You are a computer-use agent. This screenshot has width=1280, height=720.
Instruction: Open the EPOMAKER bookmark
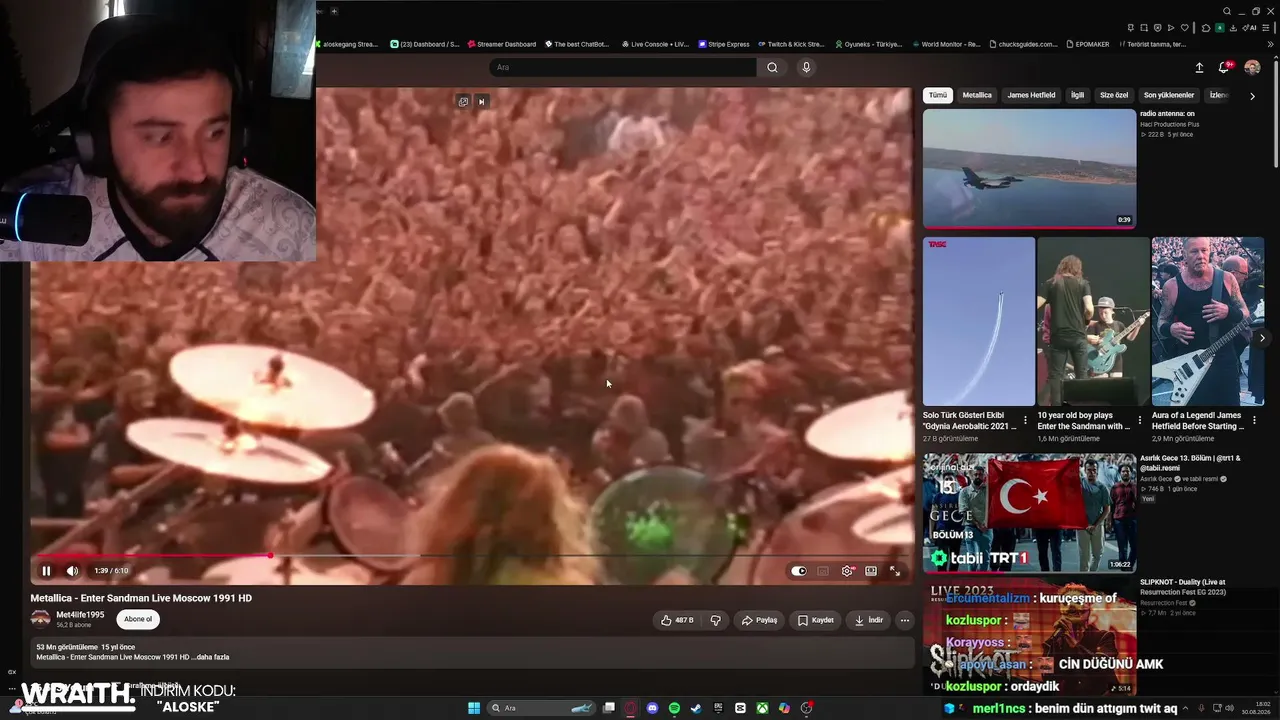(1089, 44)
